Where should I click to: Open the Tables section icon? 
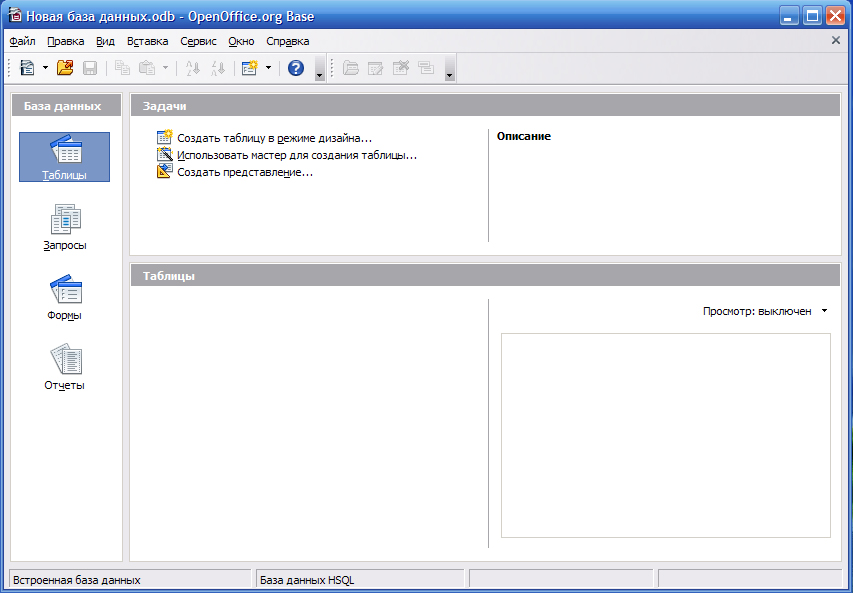(64, 152)
